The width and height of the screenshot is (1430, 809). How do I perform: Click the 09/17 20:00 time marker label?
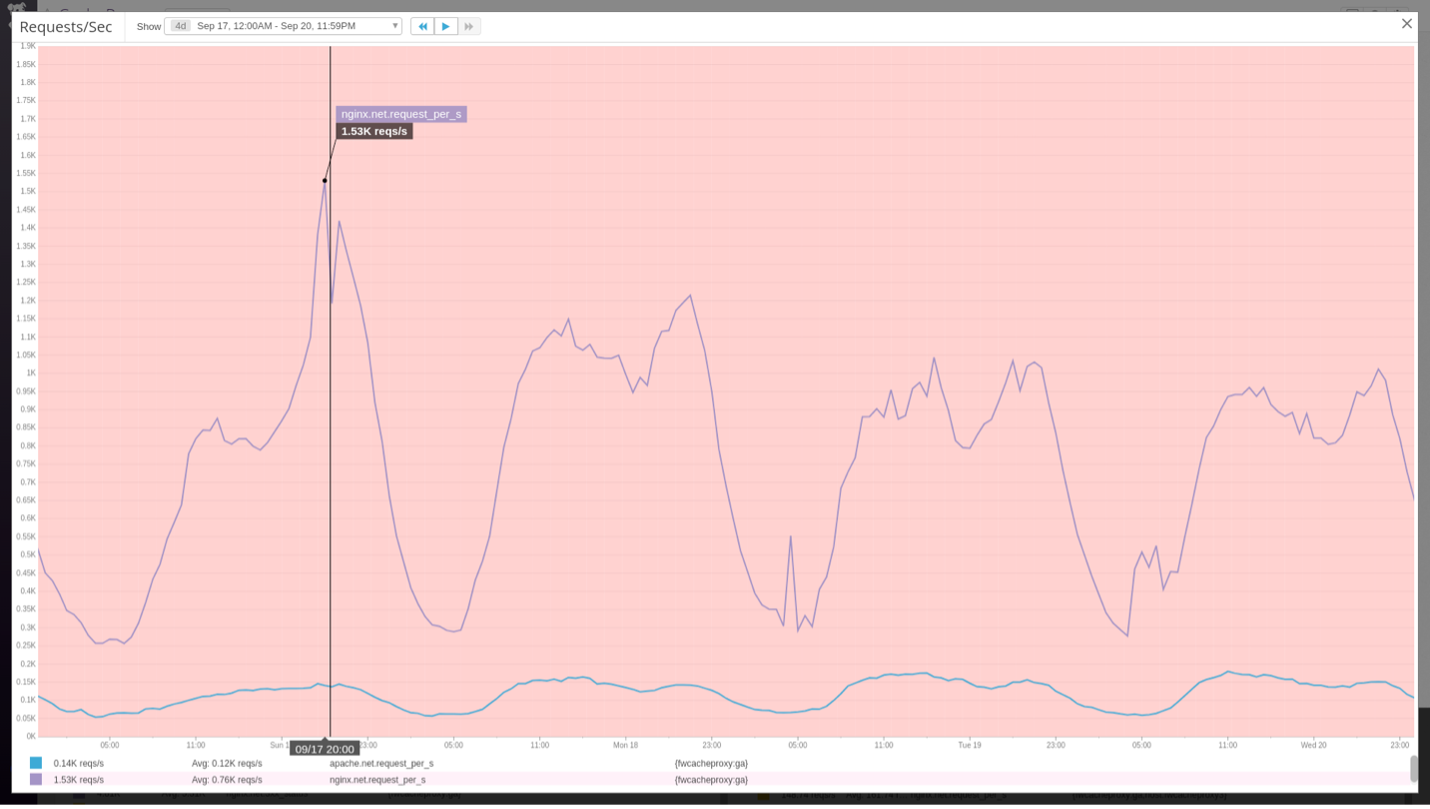(x=324, y=749)
